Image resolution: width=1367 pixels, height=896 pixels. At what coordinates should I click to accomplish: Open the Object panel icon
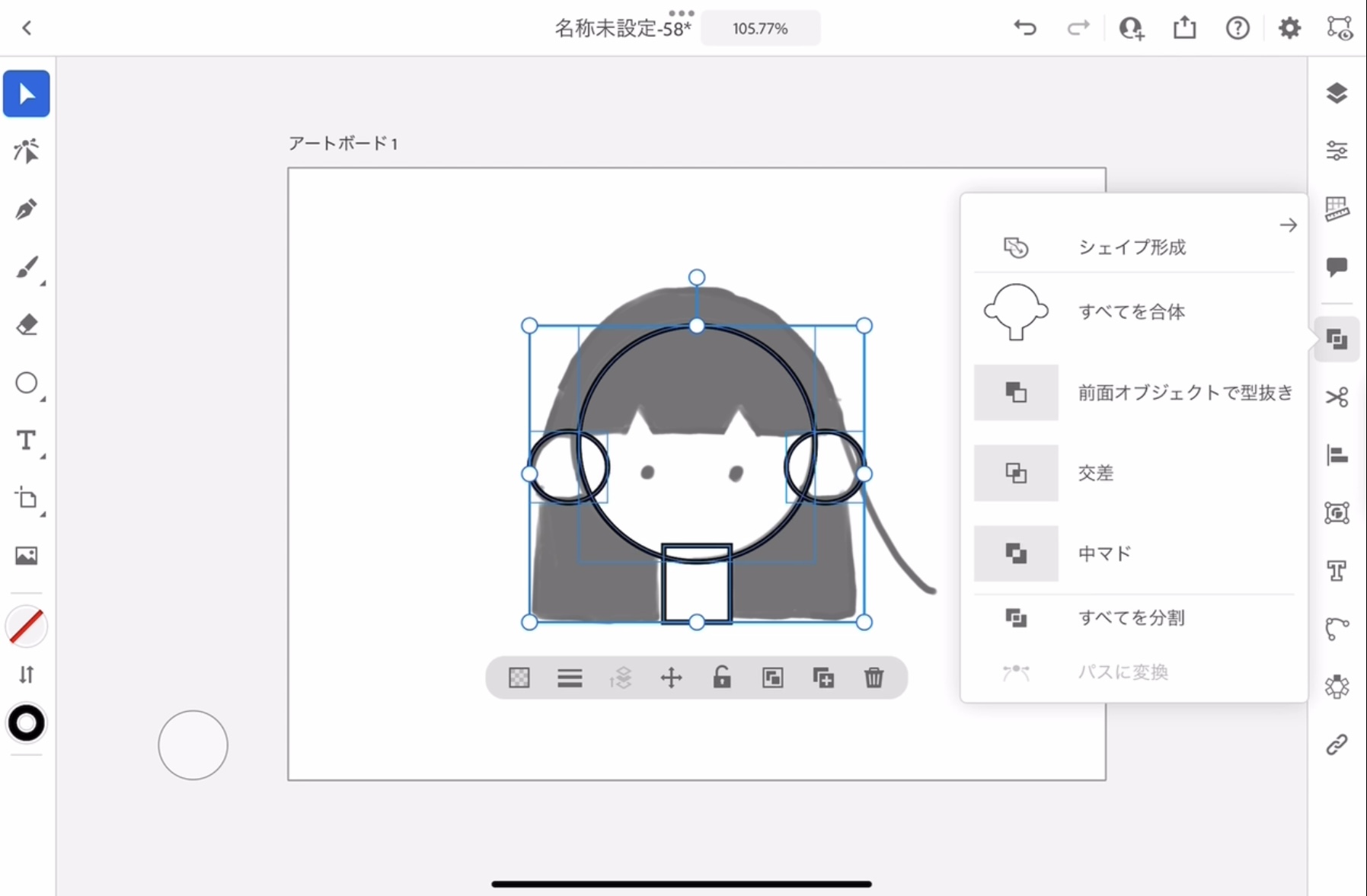point(1337,513)
